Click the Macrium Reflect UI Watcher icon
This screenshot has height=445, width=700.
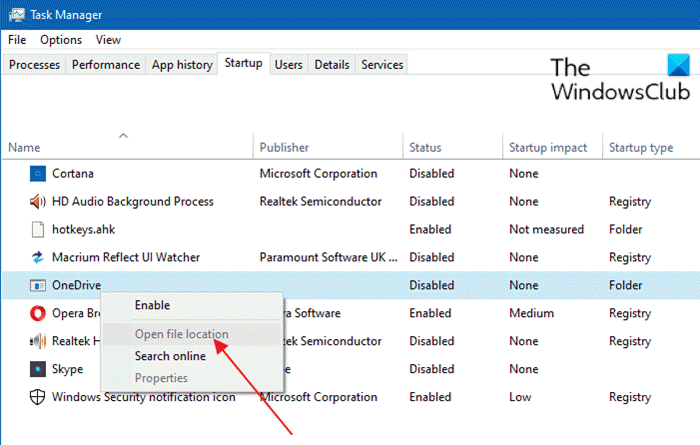38,258
